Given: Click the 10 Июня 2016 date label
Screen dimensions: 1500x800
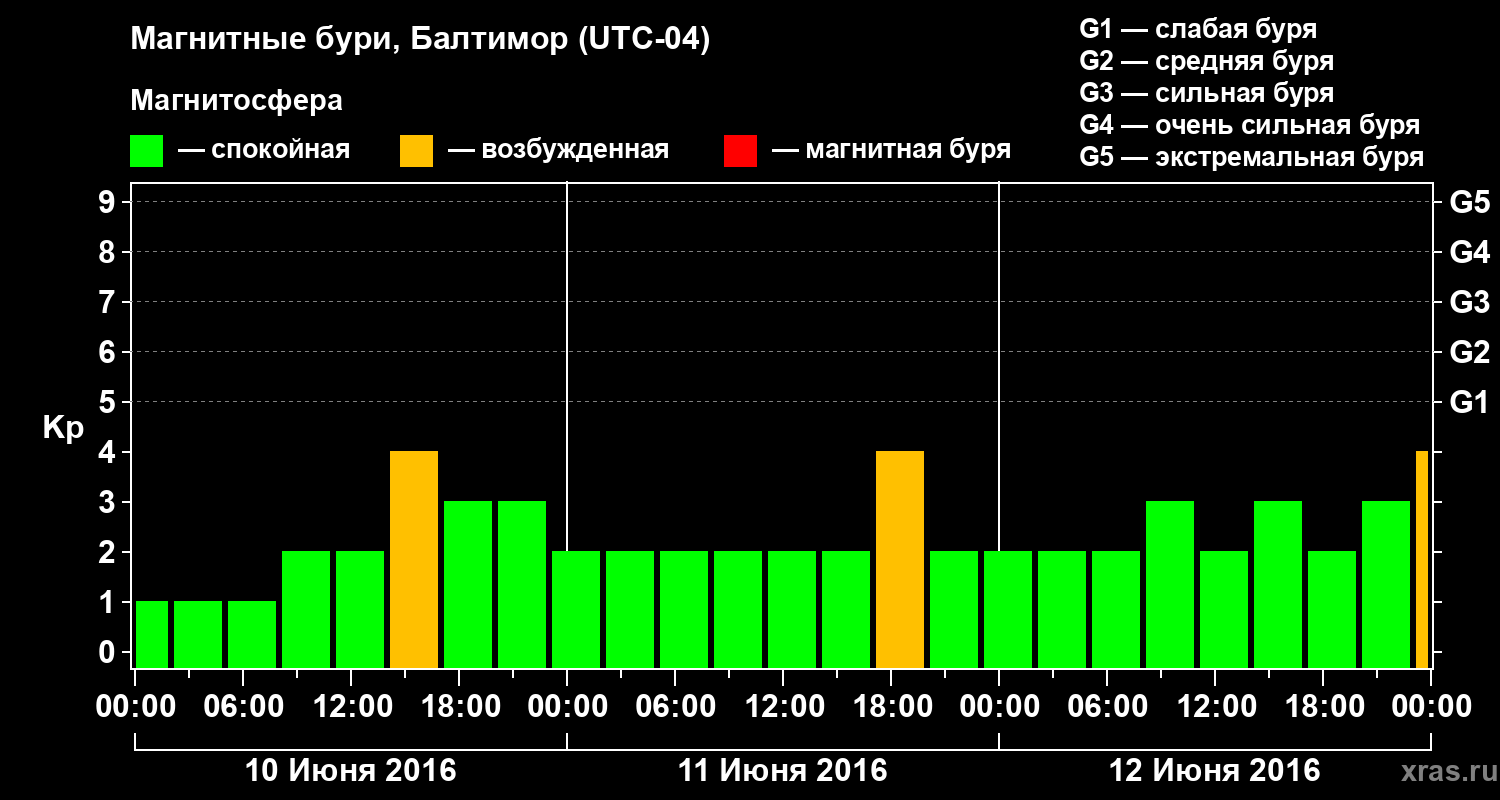Looking at the screenshot, I should (x=351, y=771).
